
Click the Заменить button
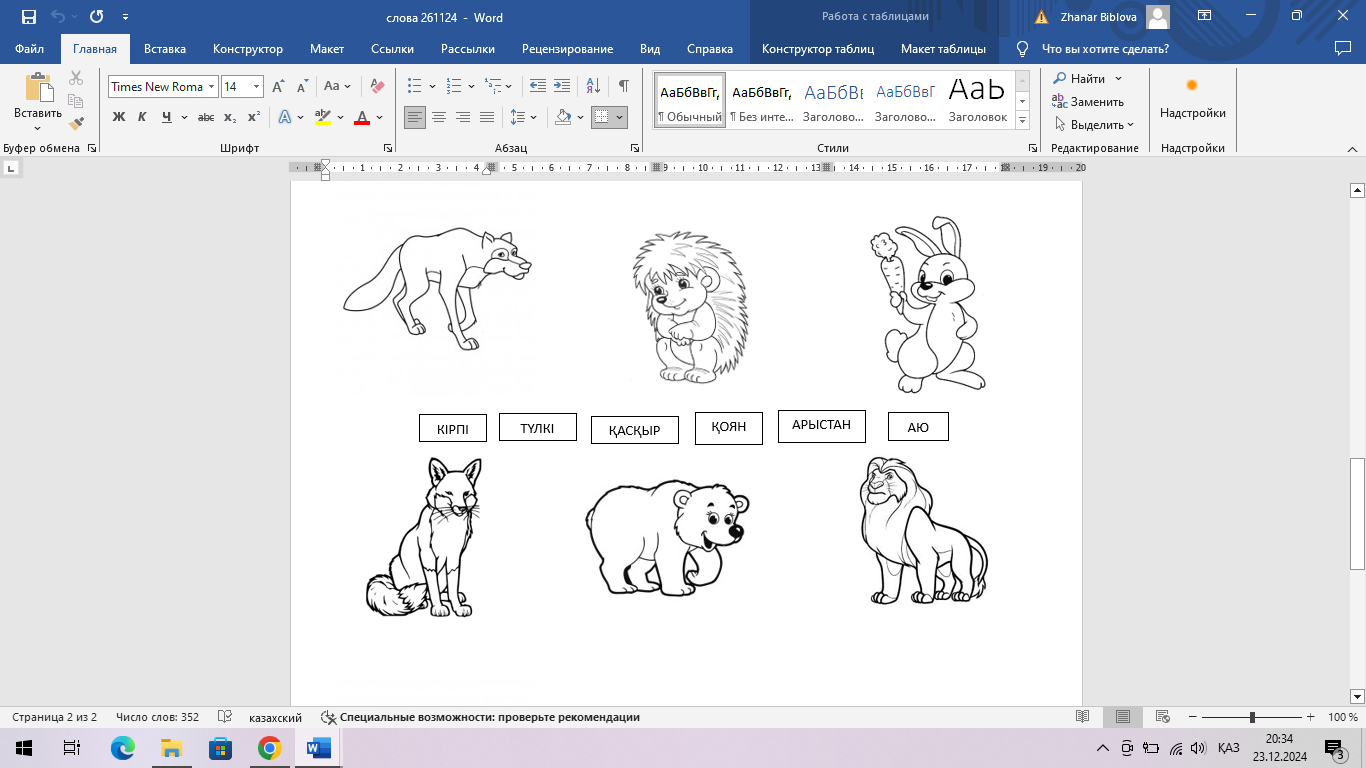[1088, 102]
